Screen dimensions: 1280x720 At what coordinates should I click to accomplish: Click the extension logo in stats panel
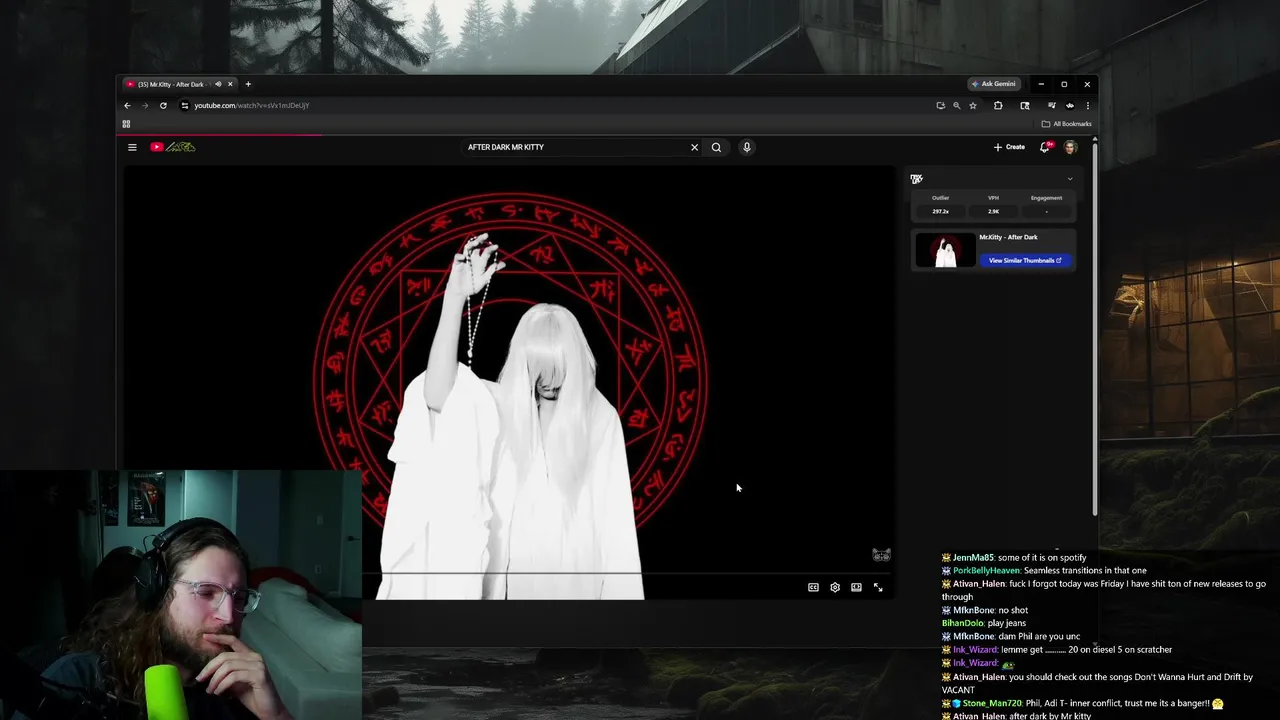coord(916,179)
